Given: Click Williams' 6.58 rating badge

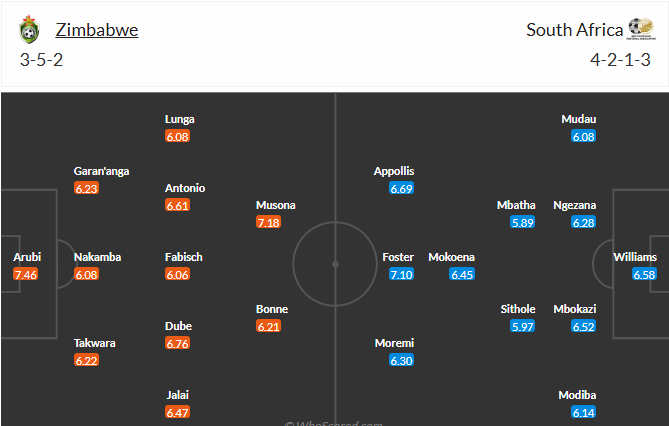Looking at the screenshot, I should (644, 274).
